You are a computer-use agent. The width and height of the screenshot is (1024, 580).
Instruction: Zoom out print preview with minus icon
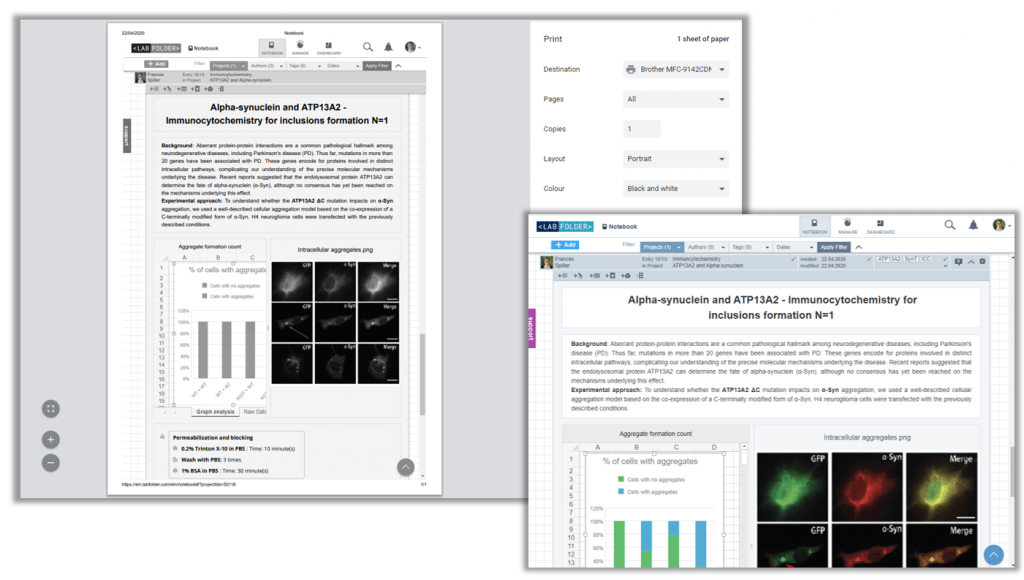pos(51,463)
